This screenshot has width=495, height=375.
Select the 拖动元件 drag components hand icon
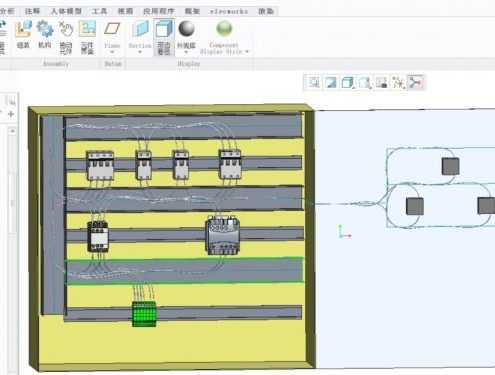tap(66, 37)
